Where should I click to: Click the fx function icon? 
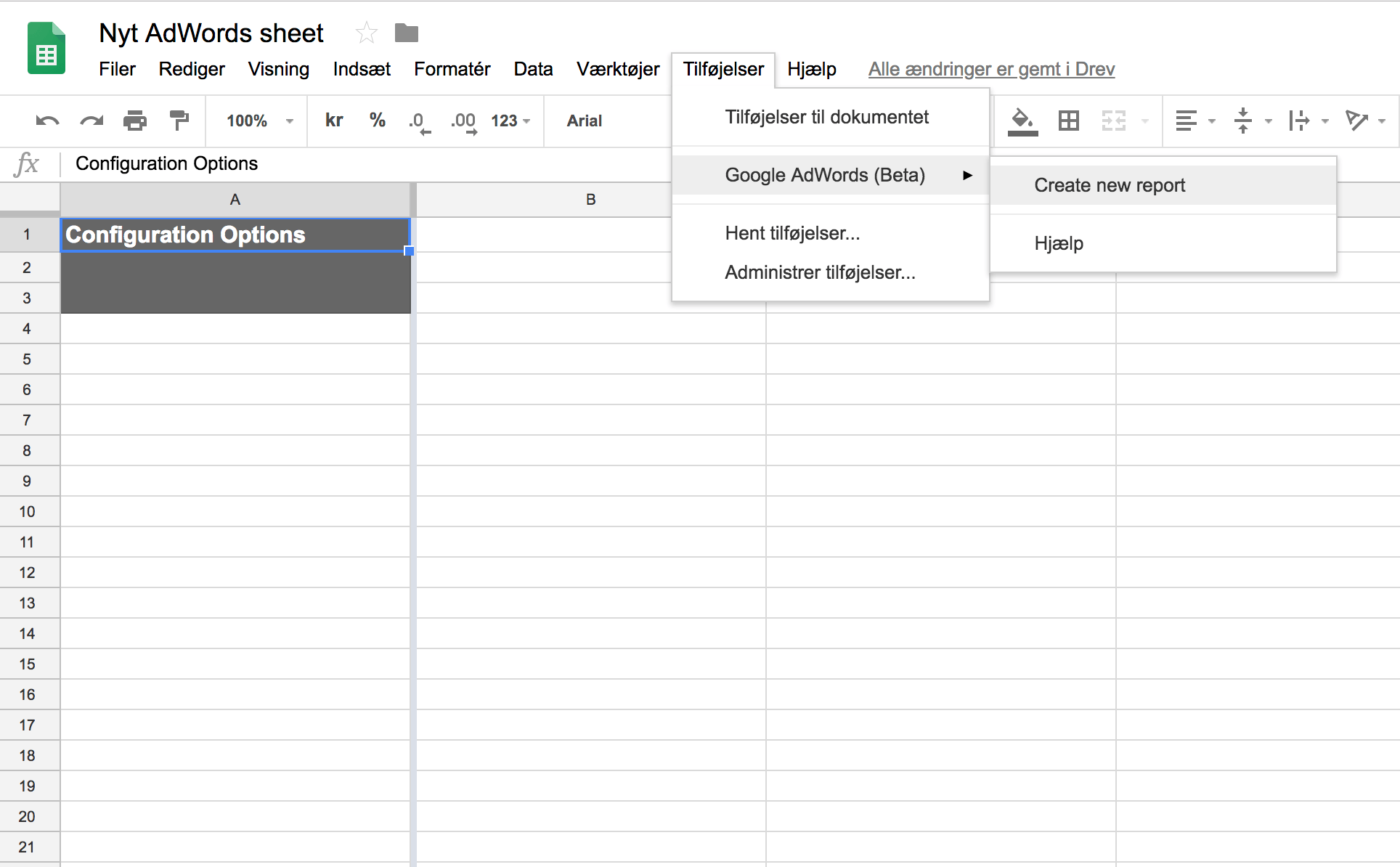tap(27, 163)
